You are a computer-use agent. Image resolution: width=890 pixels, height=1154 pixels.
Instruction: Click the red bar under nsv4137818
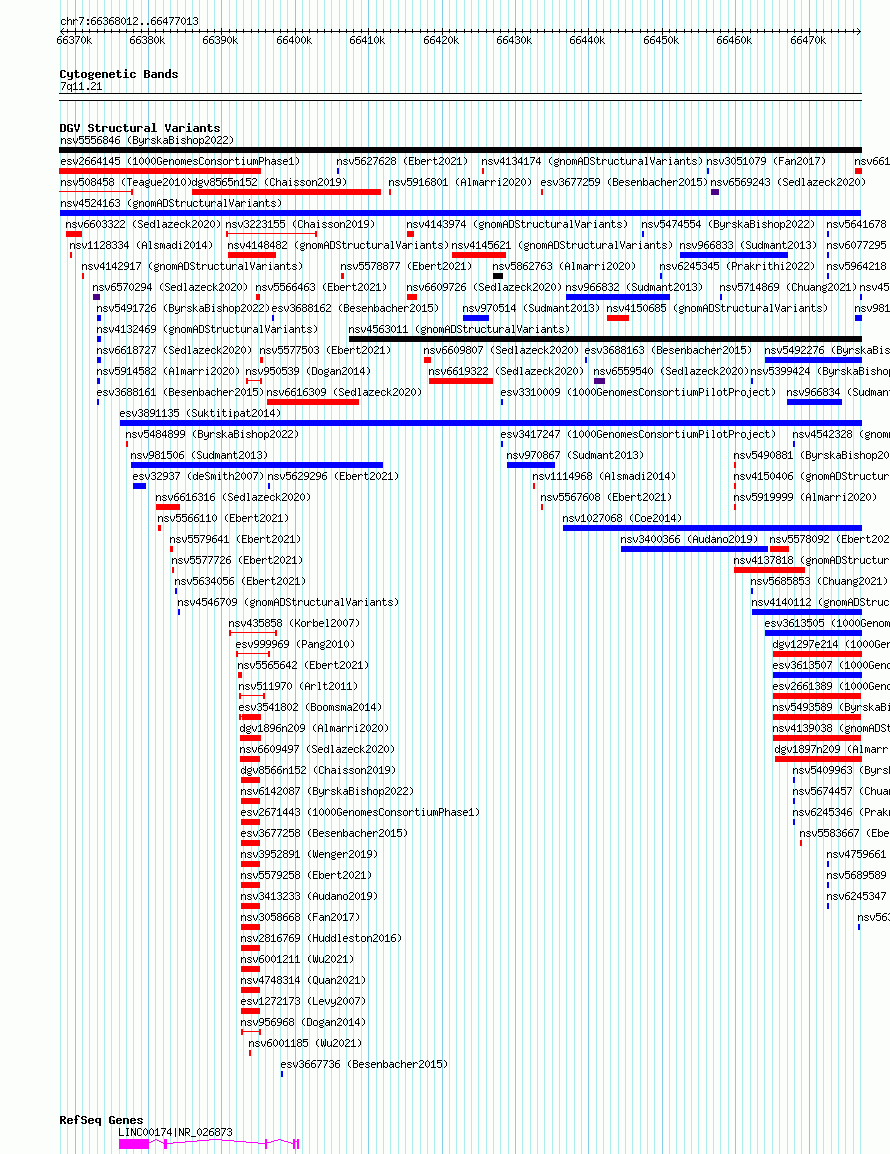770,570
